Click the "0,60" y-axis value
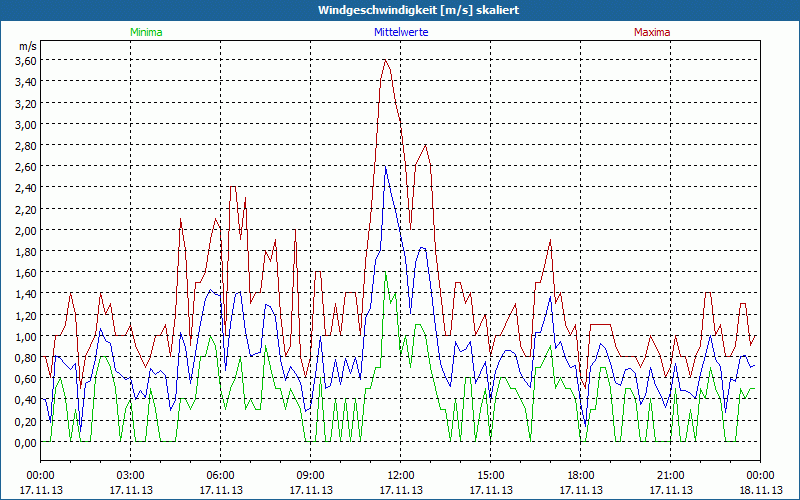The image size is (800, 500). tap(26, 379)
